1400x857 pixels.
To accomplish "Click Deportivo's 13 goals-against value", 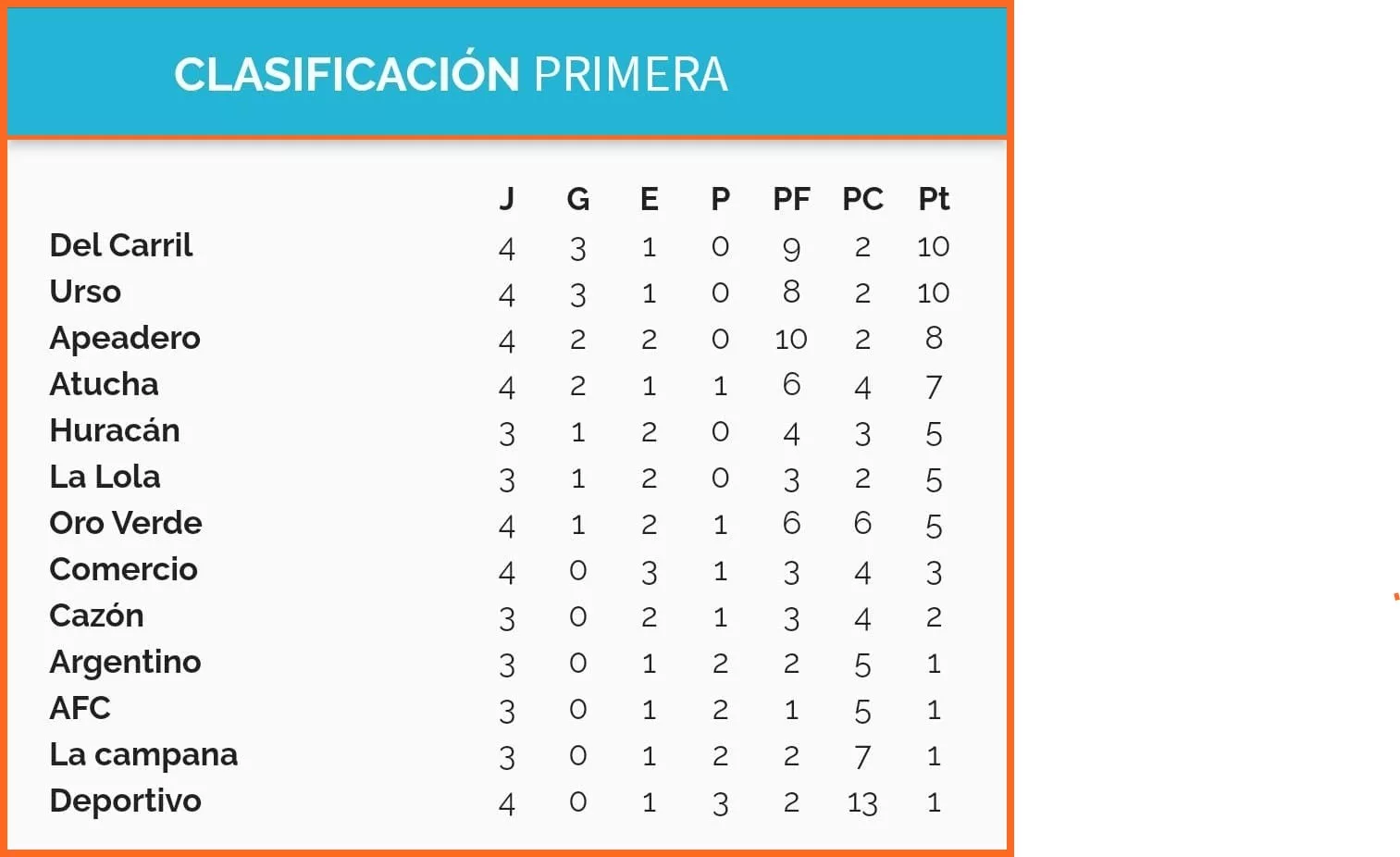I will click(x=862, y=802).
